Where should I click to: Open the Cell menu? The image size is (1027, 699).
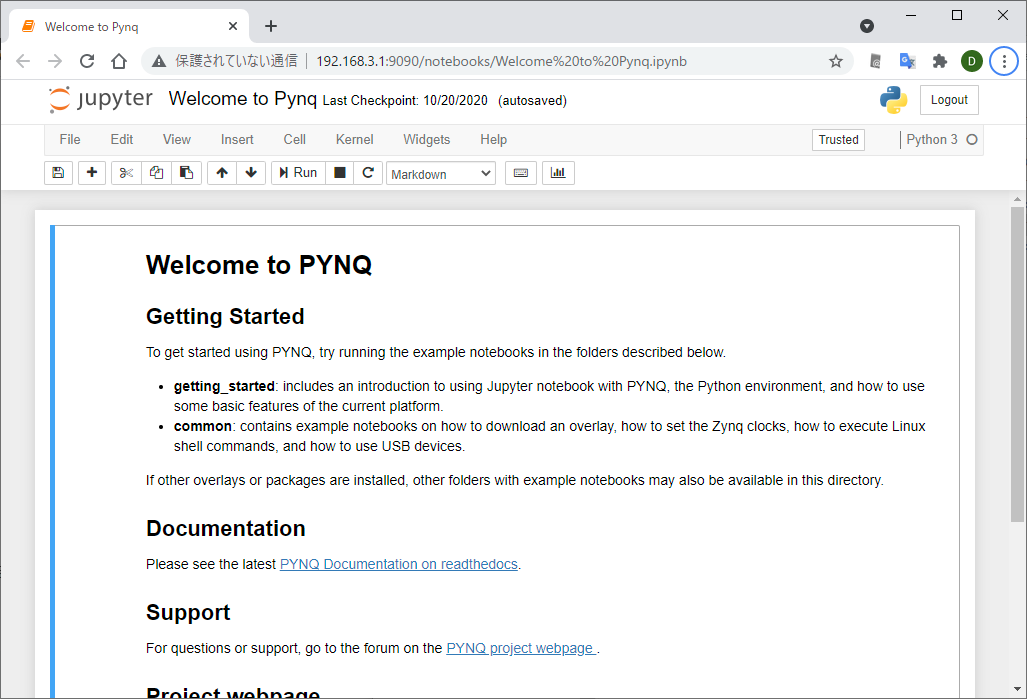(295, 140)
